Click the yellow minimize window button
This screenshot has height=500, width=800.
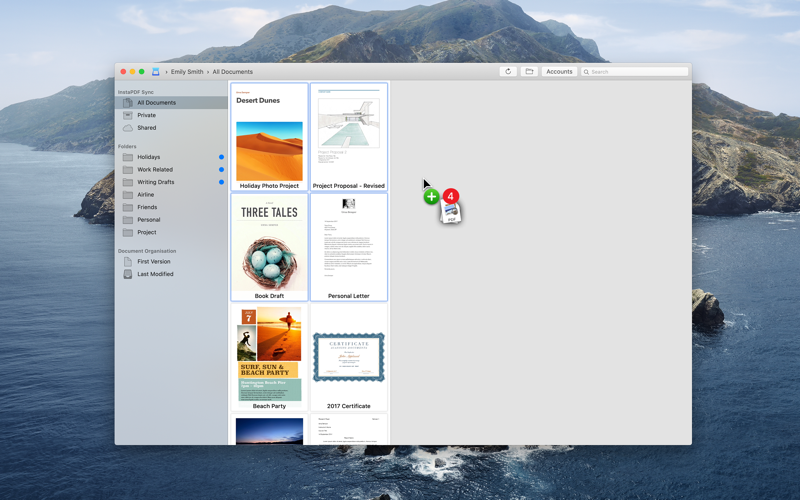(x=132, y=72)
